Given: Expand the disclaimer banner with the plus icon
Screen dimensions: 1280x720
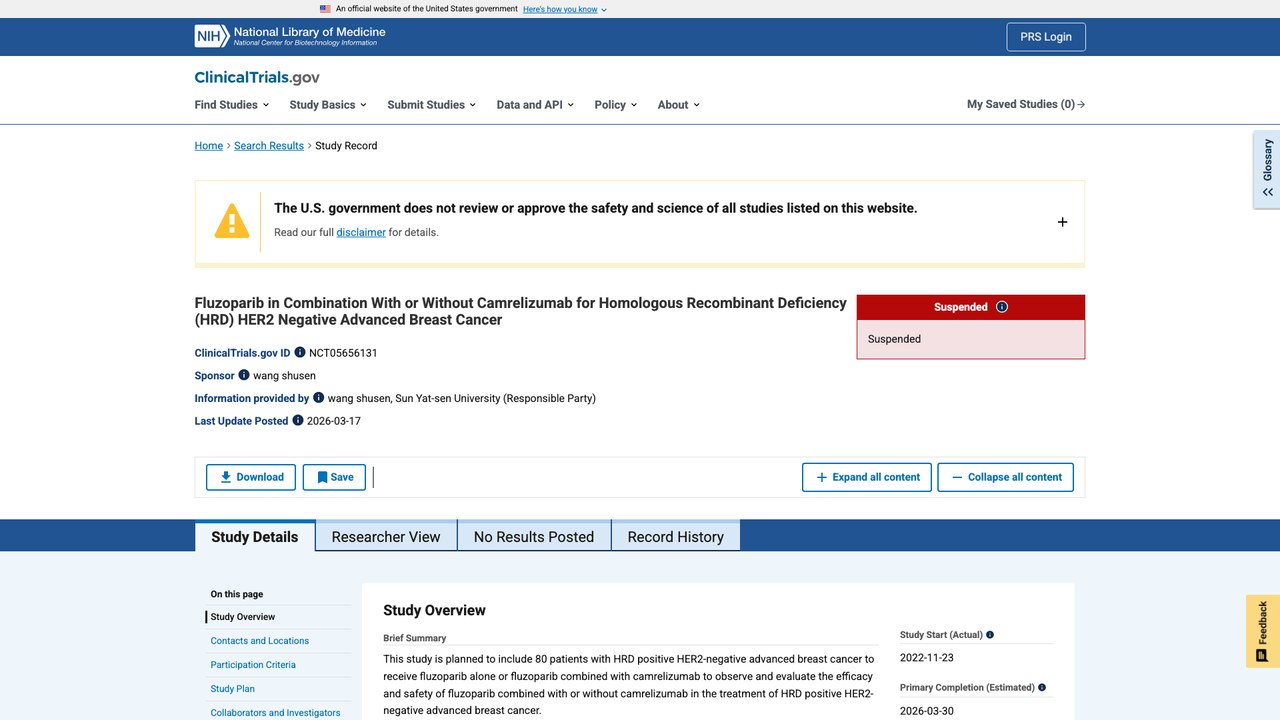Looking at the screenshot, I should tap(1062, 222).
